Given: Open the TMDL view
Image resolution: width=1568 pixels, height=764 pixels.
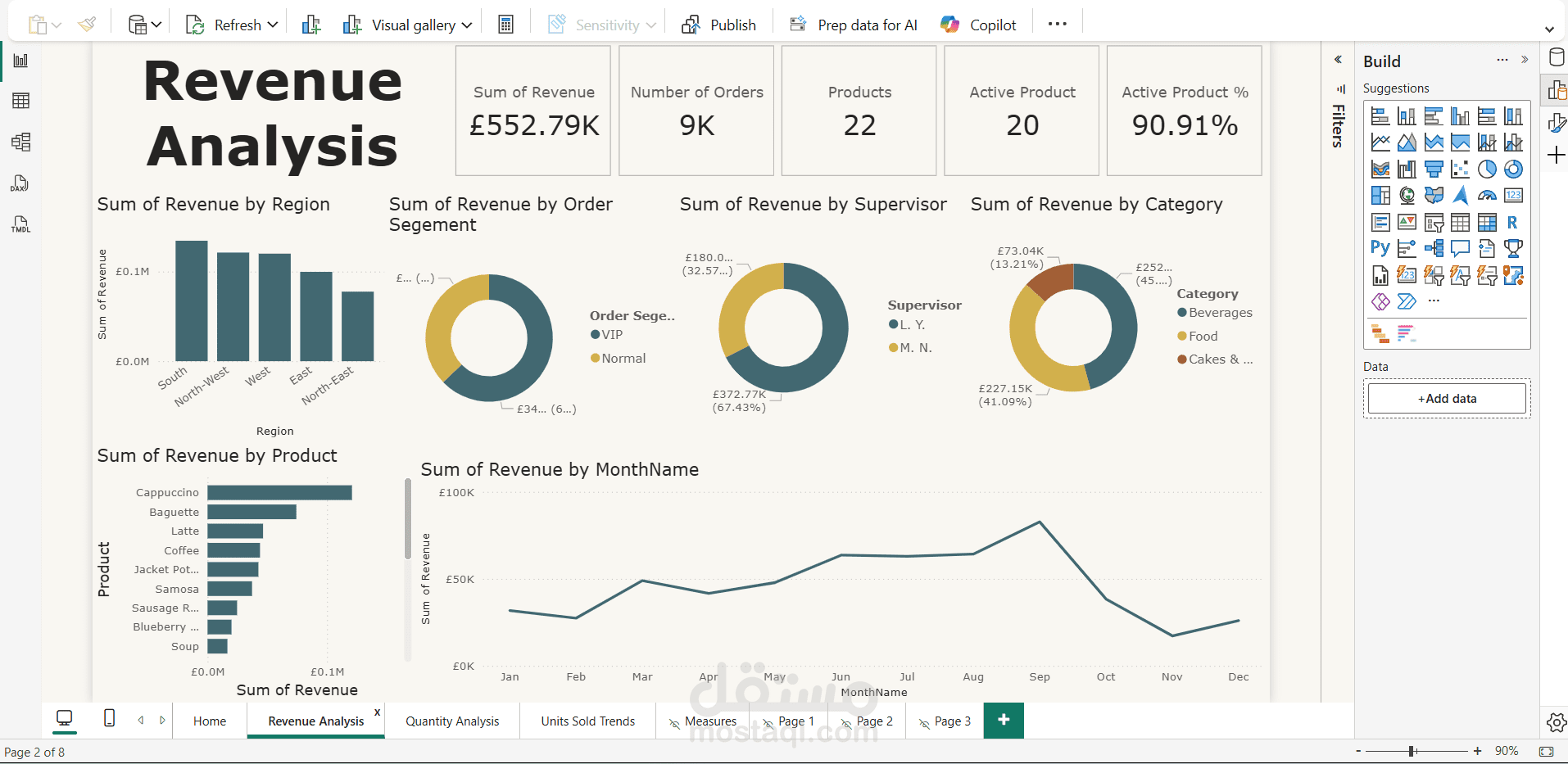Looking at the screenshot, I should (x=20, y=224).
